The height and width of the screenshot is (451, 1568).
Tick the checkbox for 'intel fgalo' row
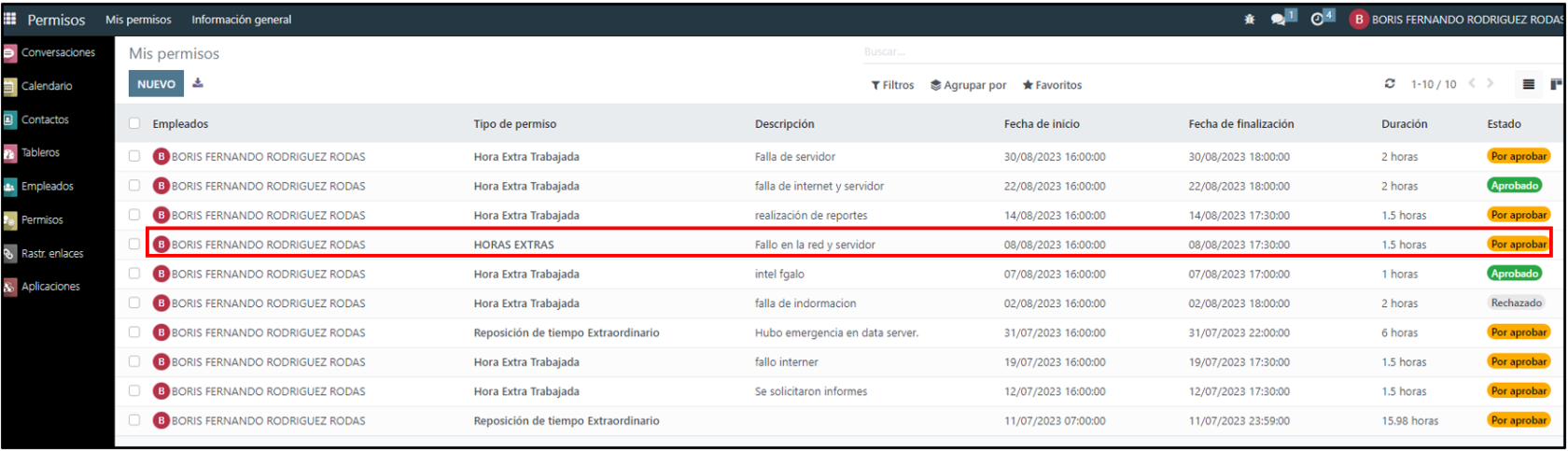[x=134, y=274]
